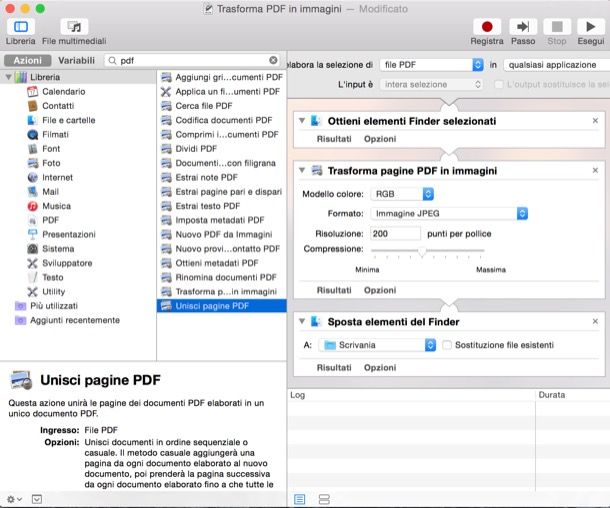
Task: Adjust the Compressione slider knob
Action: click(x=422, y=251)
